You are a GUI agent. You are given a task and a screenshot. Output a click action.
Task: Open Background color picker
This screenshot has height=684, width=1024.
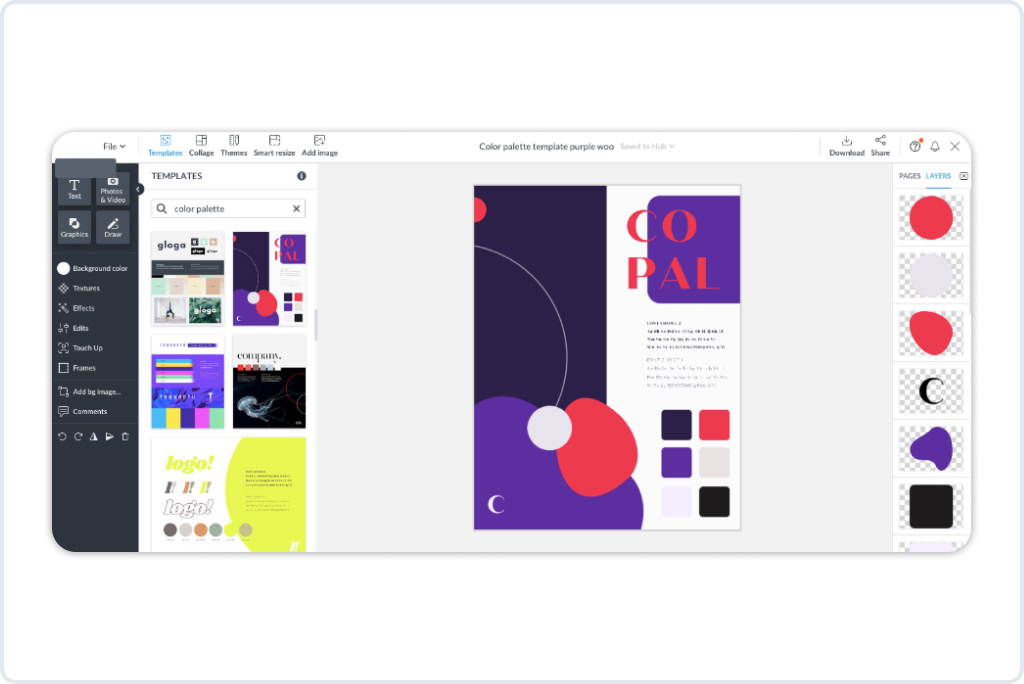(93, 269)
